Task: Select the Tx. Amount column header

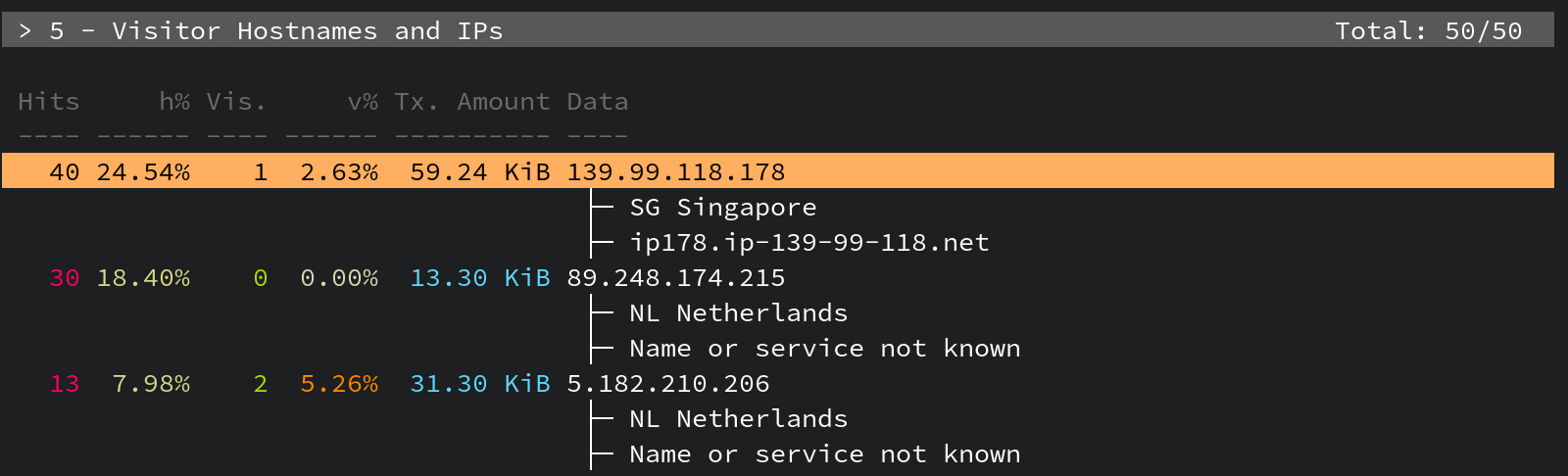Action: click(471, 102)
